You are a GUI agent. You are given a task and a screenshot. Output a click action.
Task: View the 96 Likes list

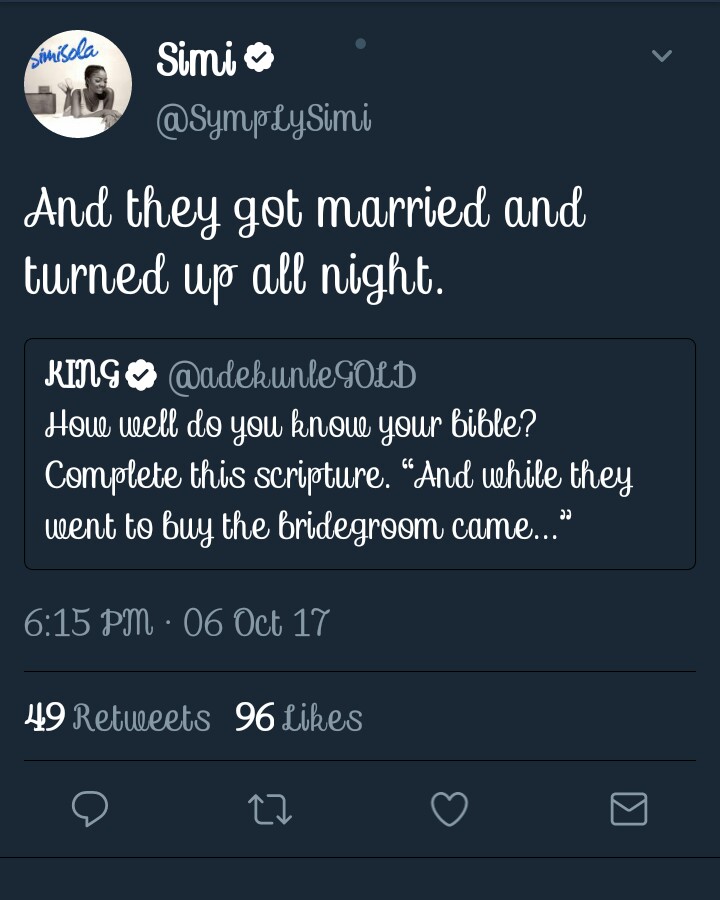298,717
